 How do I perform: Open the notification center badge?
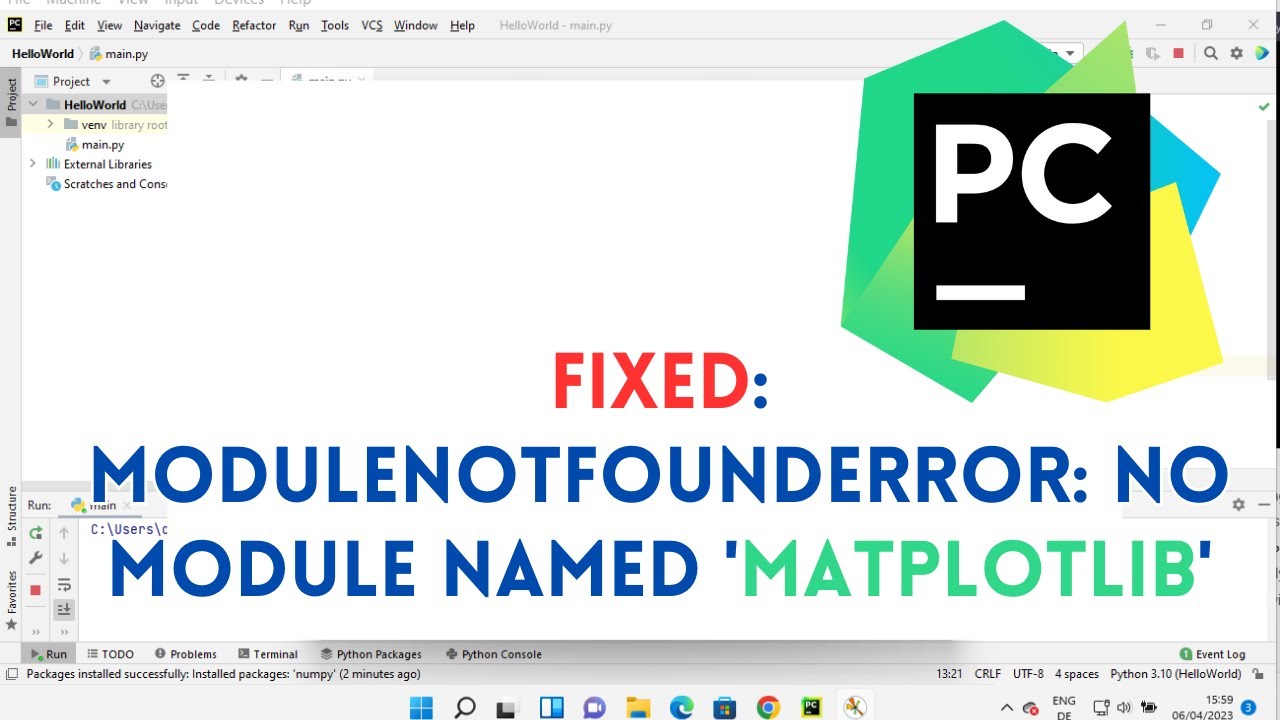[x=1248, y=707]
